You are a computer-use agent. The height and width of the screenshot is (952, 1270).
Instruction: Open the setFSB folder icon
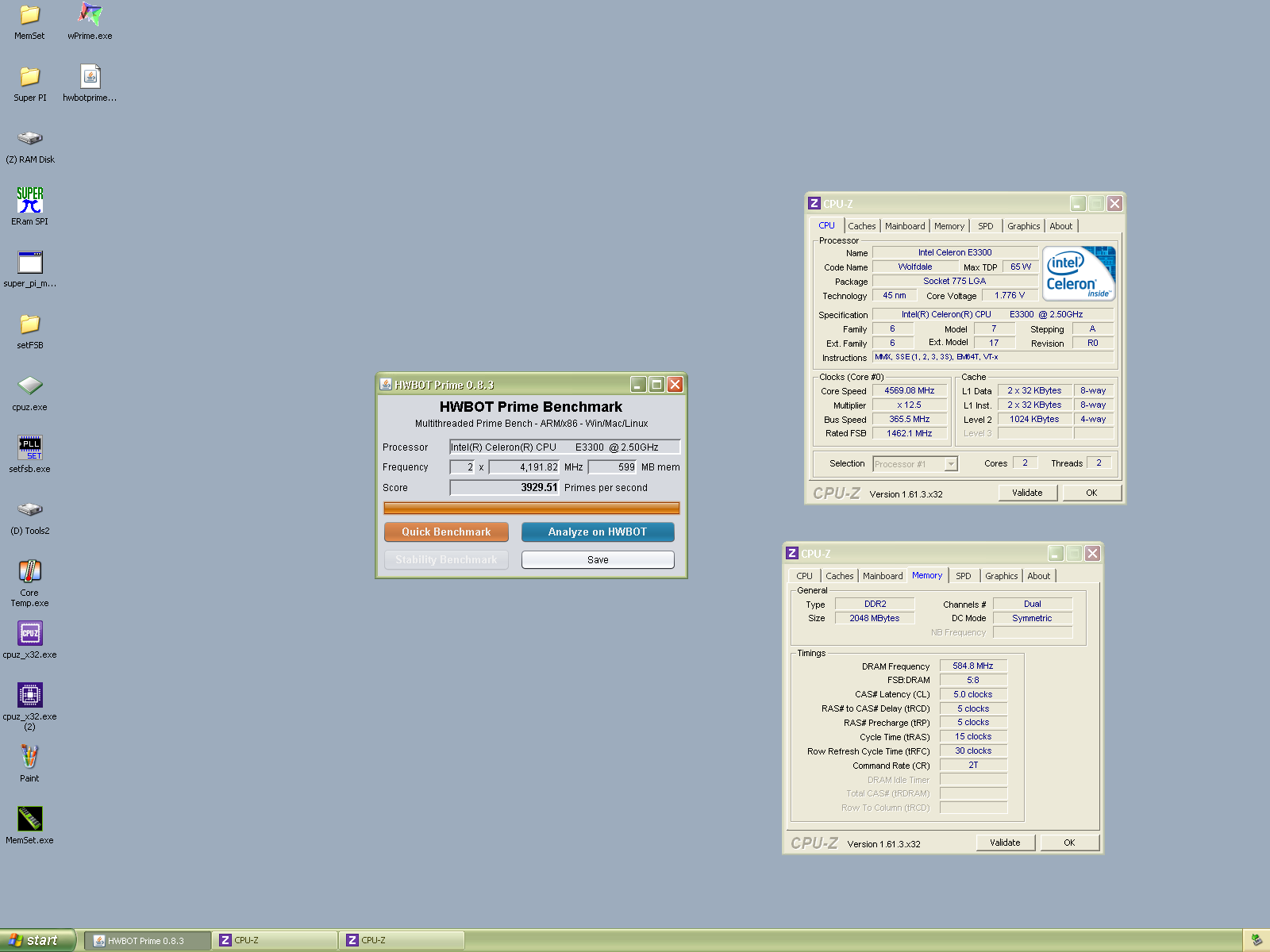(x=29, y=324)
